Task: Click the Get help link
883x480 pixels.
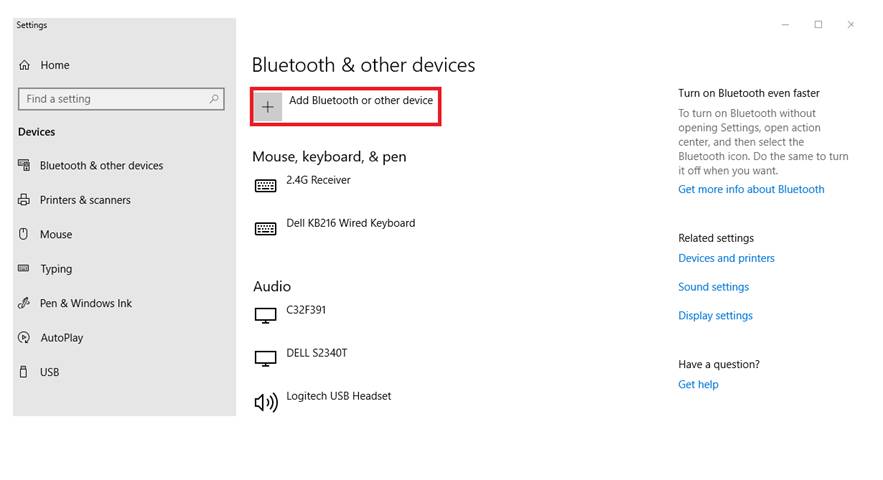Action: (698, 384)
